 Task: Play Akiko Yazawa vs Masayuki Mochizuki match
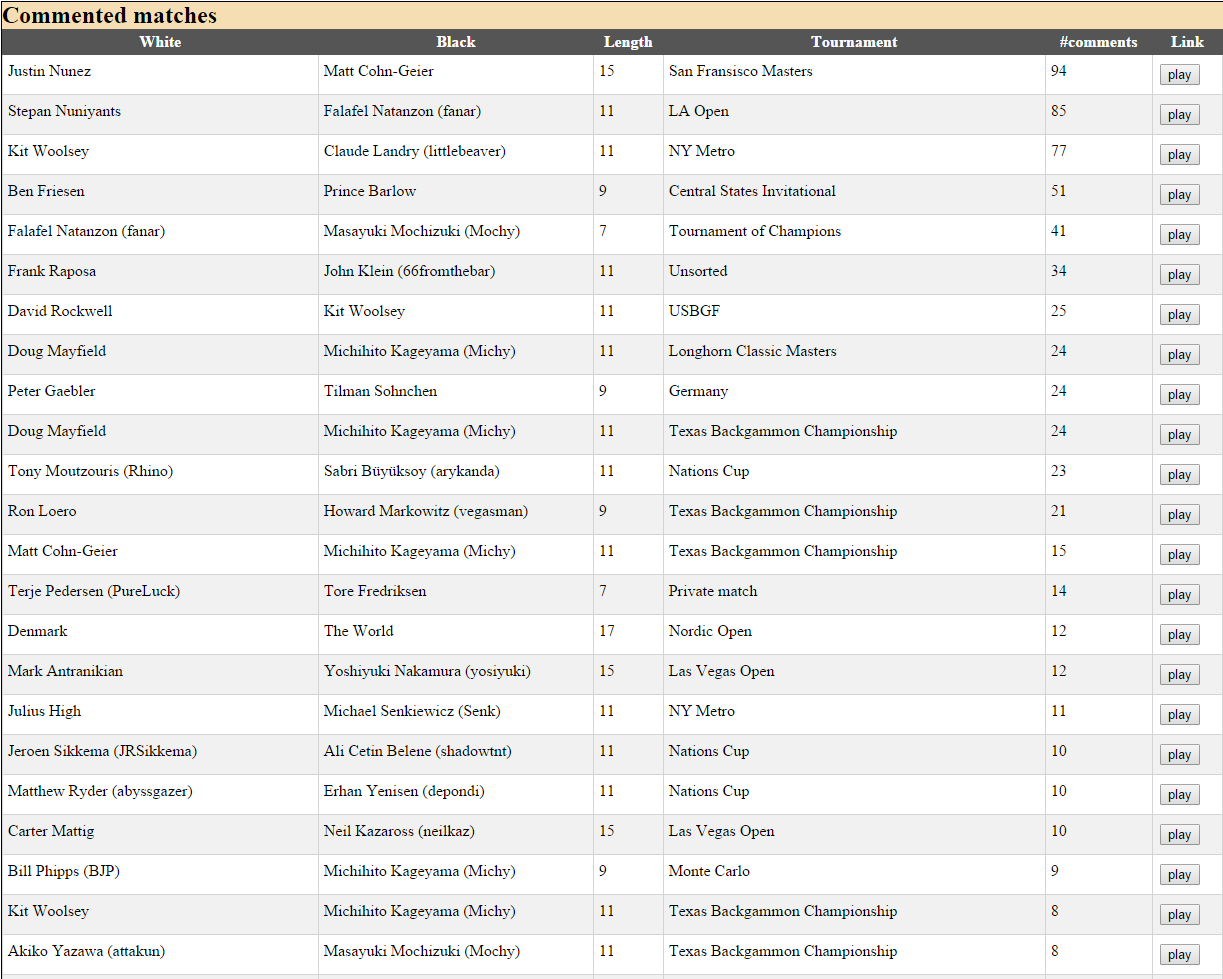click(1179, 955)
